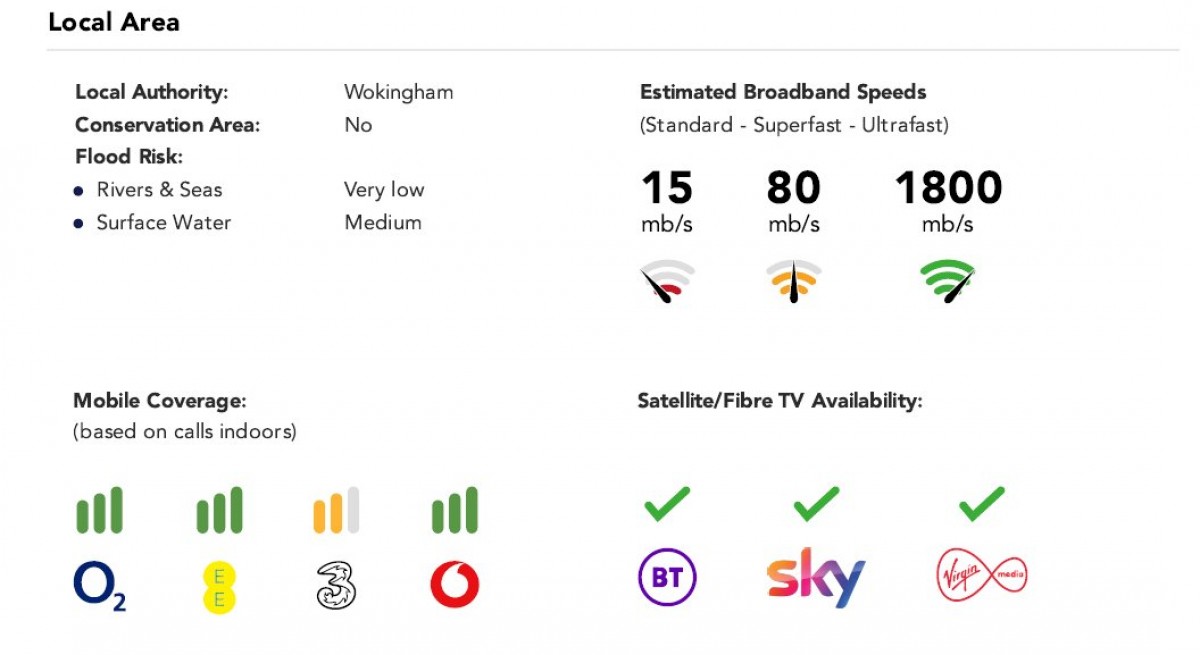Open the purple BT logo
The width and height of the screenshot is (1200, 655).
[667, 578]
